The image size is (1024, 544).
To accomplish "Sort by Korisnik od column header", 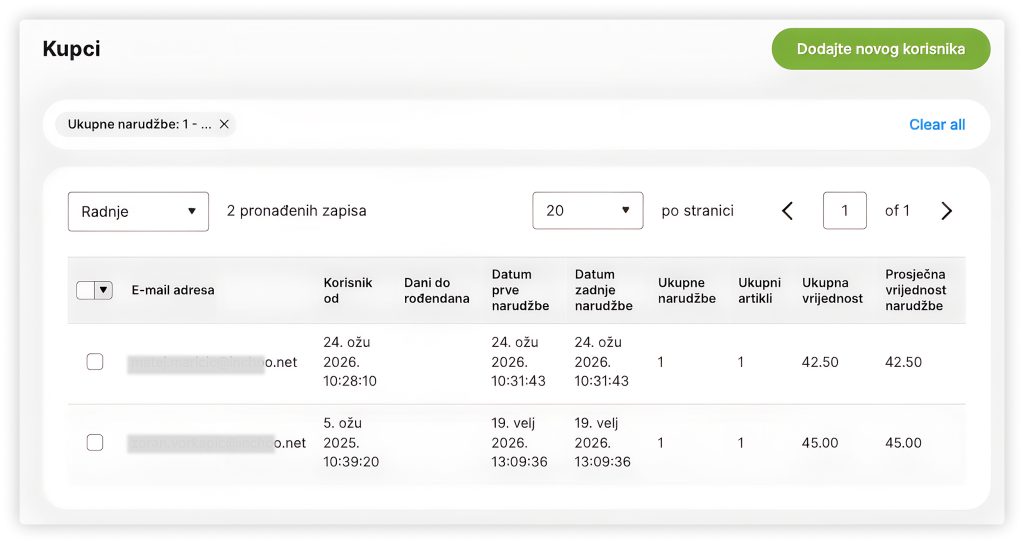I will (x=347, y=290).
